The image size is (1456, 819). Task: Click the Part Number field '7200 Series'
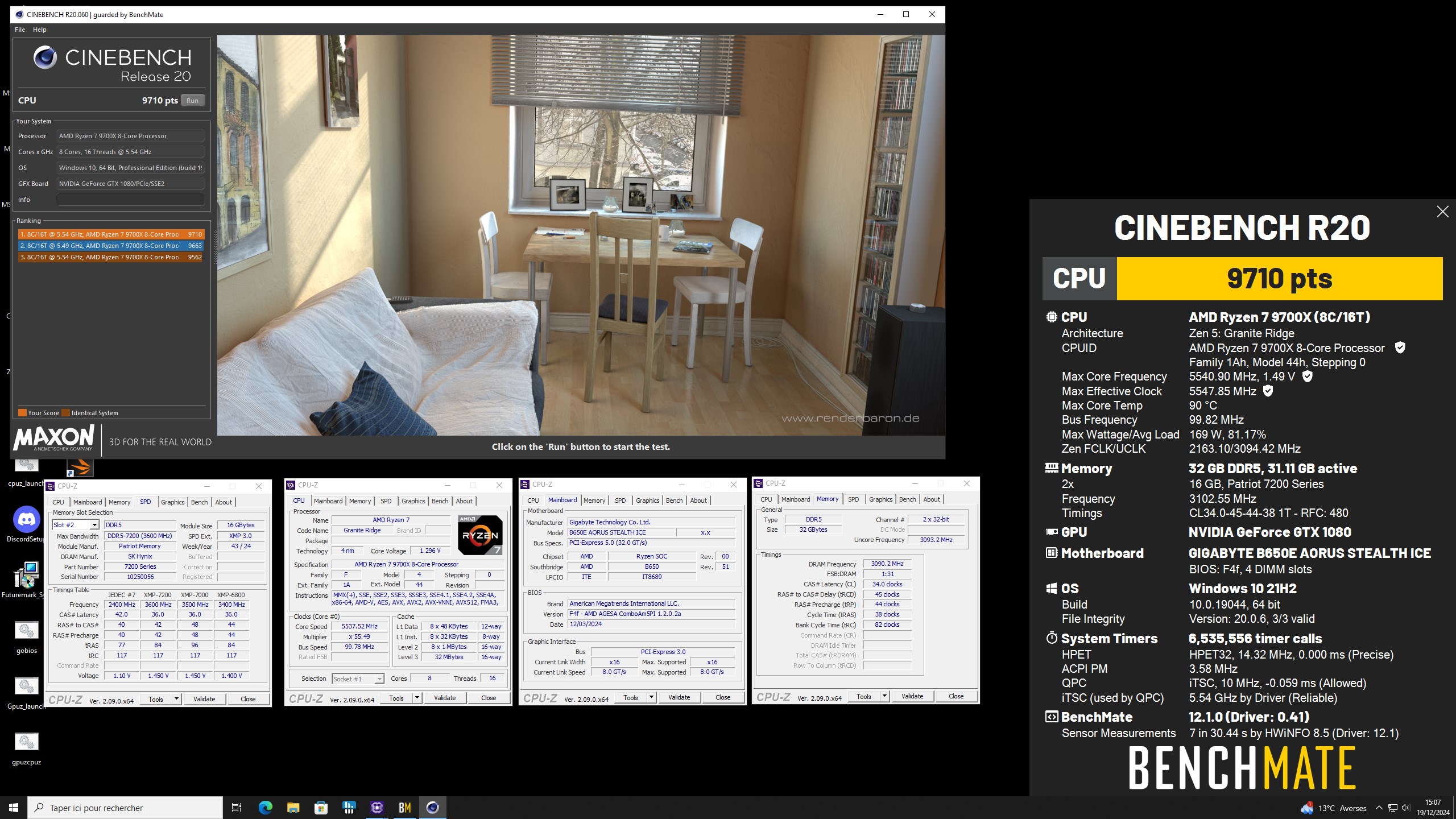tap(140, 566)
